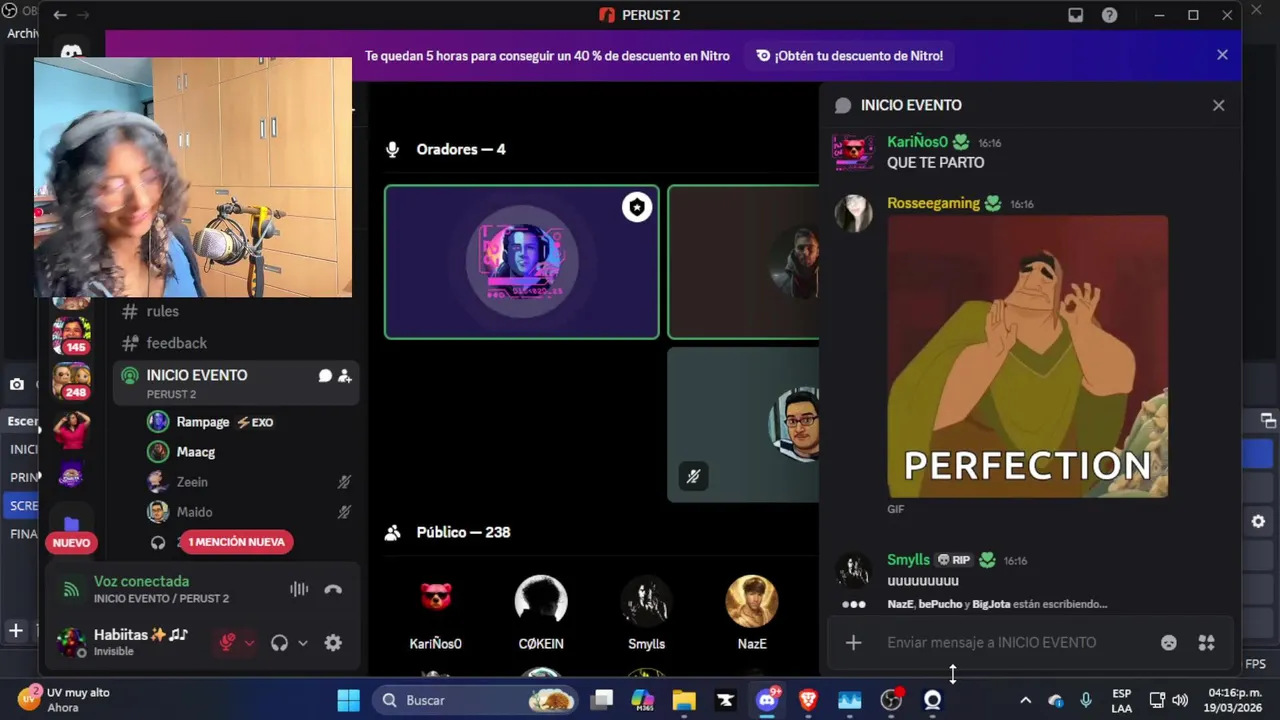Click Habiitas user profile panel

click(125, 642)
